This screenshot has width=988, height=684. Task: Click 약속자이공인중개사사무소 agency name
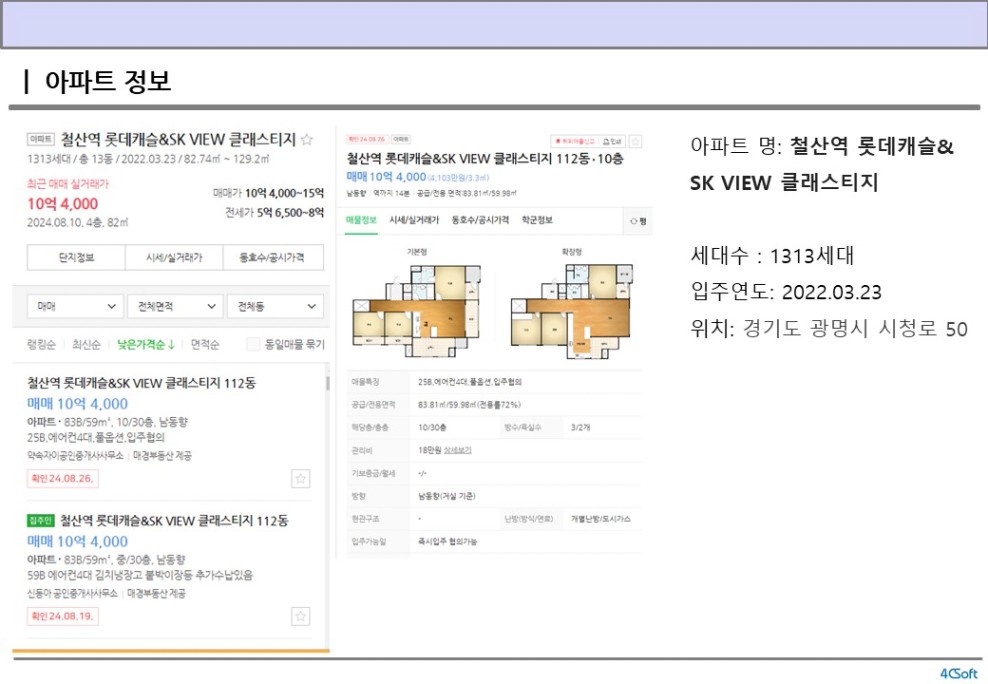pyautogui.click(x=75, y=455)
